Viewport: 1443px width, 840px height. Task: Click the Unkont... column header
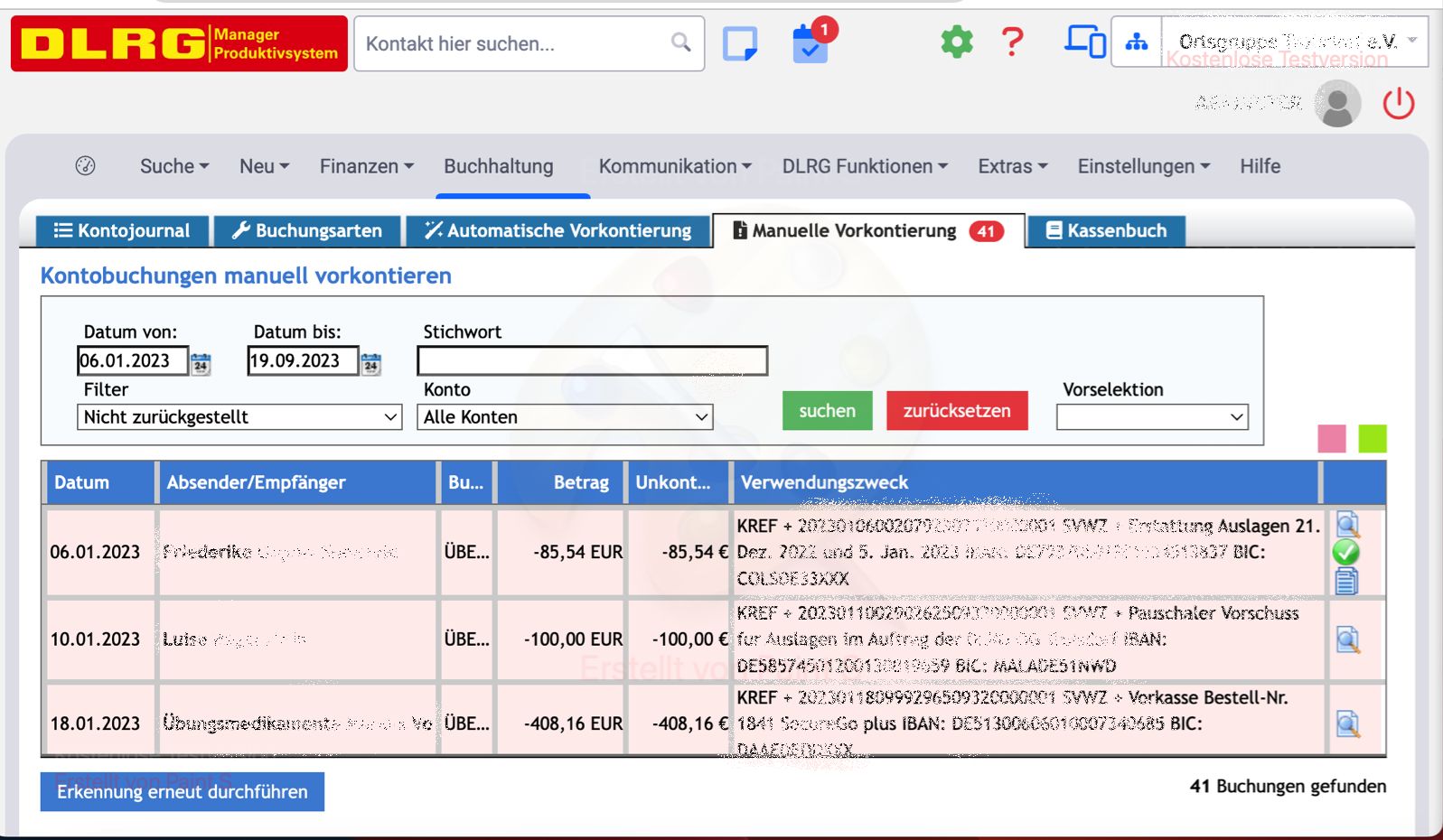678,482
